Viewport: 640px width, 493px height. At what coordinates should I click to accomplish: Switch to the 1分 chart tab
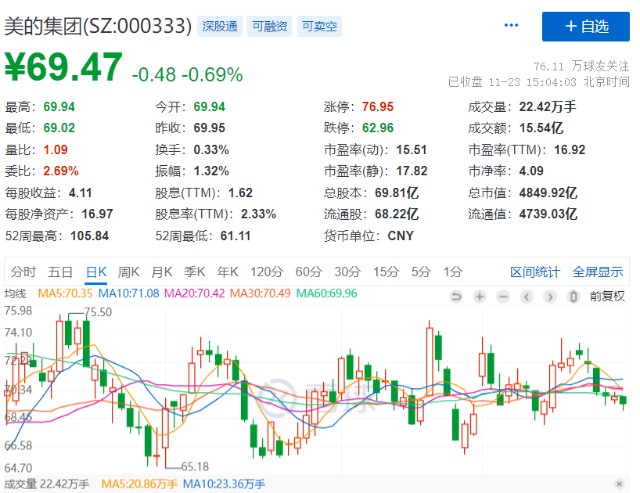click(x=453, y=272)
